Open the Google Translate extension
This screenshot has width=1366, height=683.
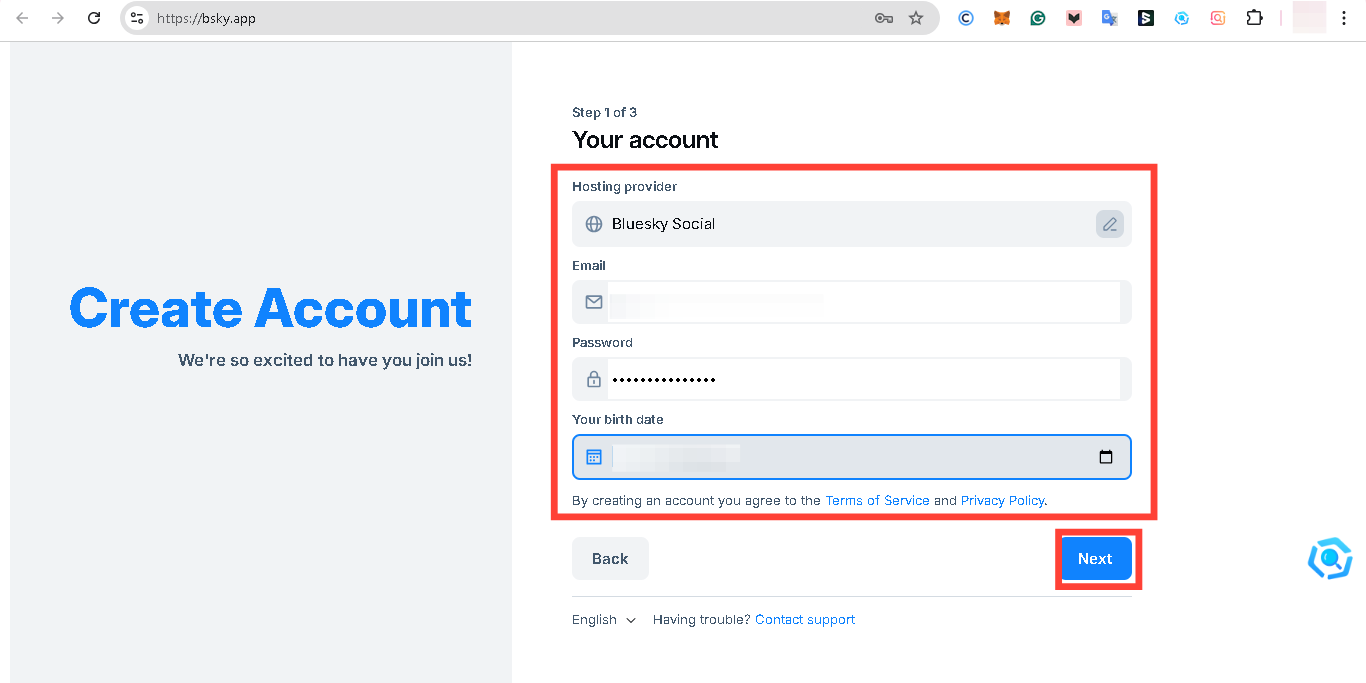click(x=1109, y=17)
